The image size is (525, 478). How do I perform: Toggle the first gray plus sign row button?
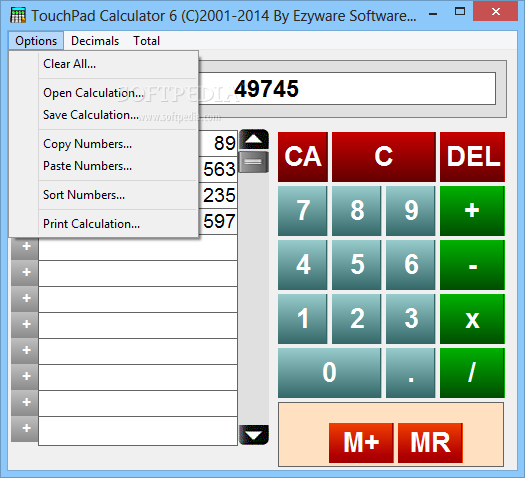pyautogui.click(x=25, y=247)
